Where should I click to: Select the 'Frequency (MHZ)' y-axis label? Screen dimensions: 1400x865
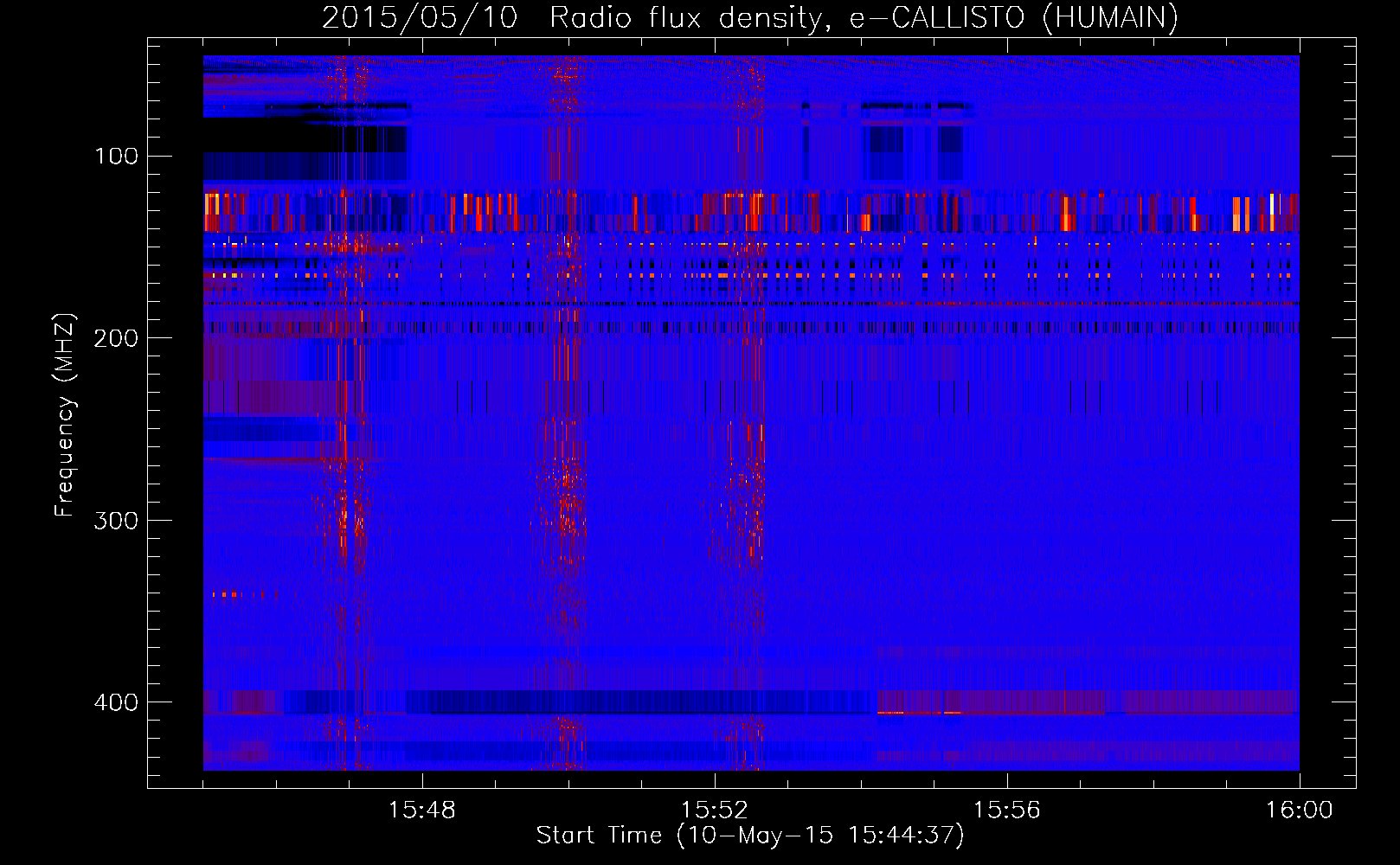tap(65, 414)
